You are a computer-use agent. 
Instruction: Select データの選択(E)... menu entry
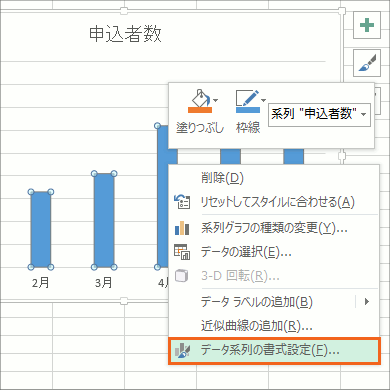274,252
